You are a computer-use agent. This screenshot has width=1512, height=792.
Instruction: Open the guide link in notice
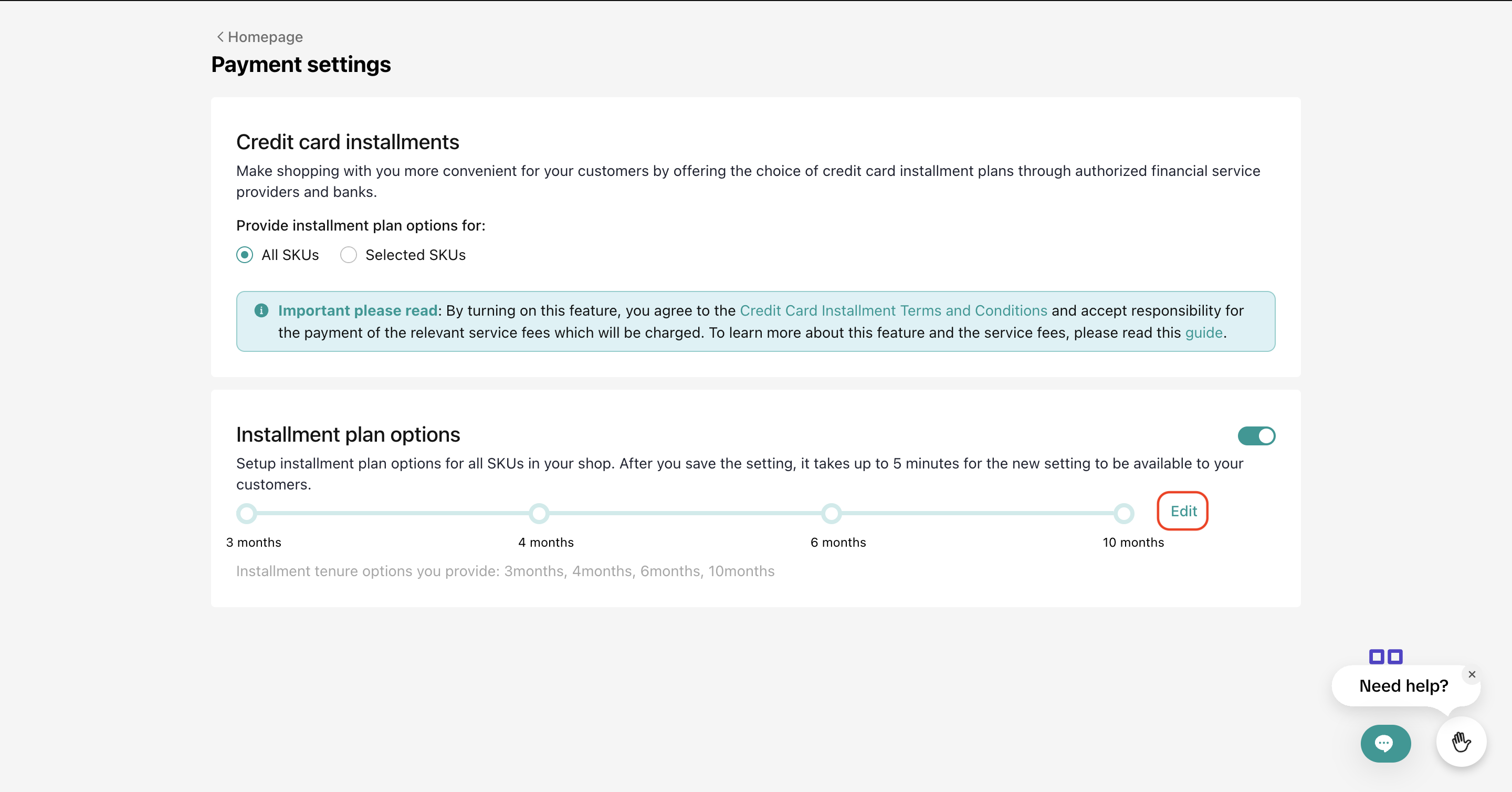(x=1203, y=333)
